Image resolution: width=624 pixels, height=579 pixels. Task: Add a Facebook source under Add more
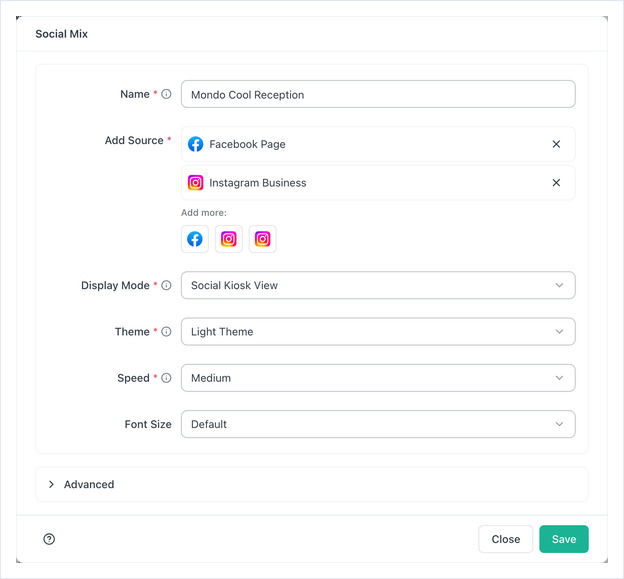[x=195, y=239]
